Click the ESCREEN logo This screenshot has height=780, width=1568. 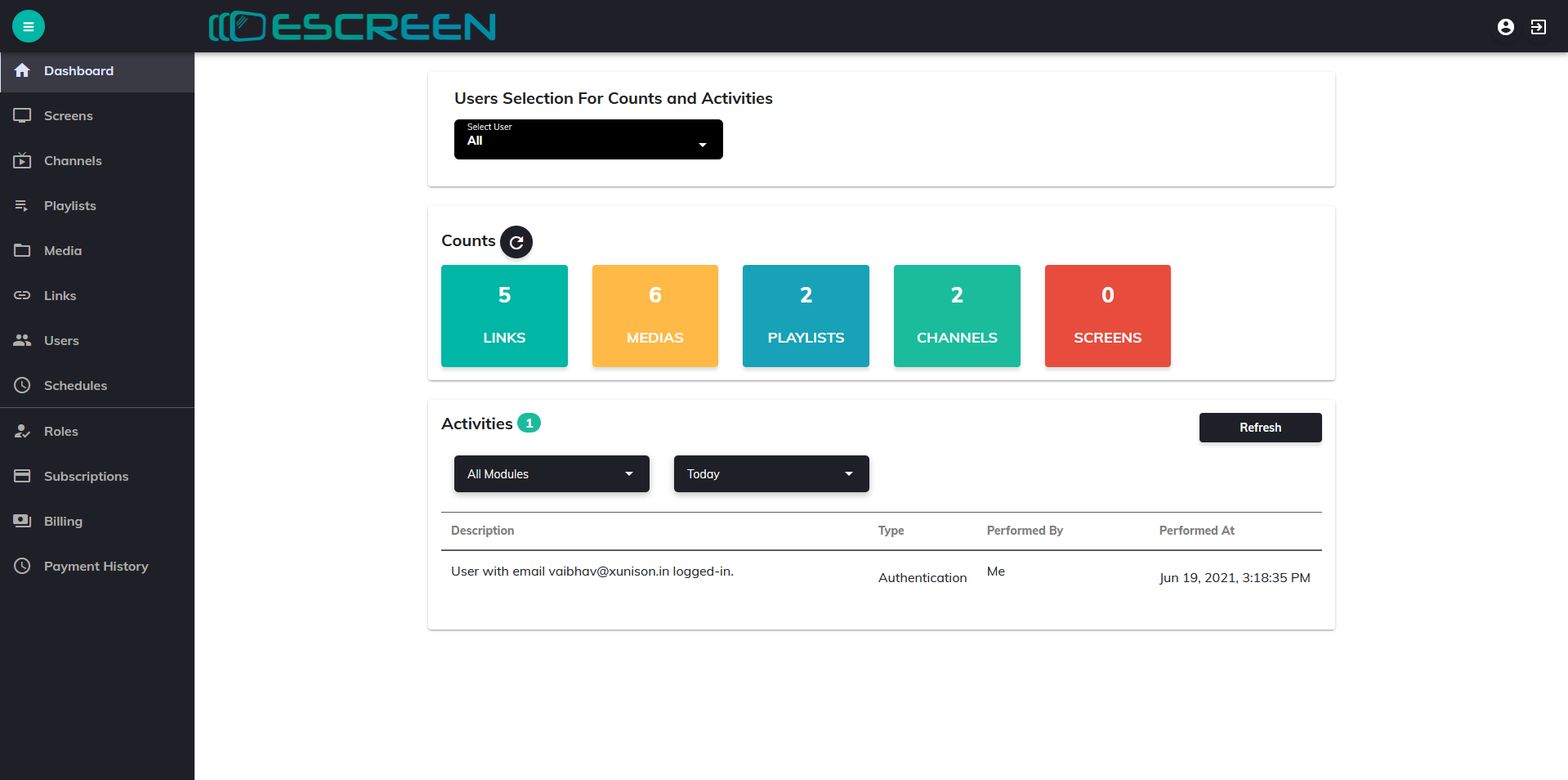pos(352,27)
